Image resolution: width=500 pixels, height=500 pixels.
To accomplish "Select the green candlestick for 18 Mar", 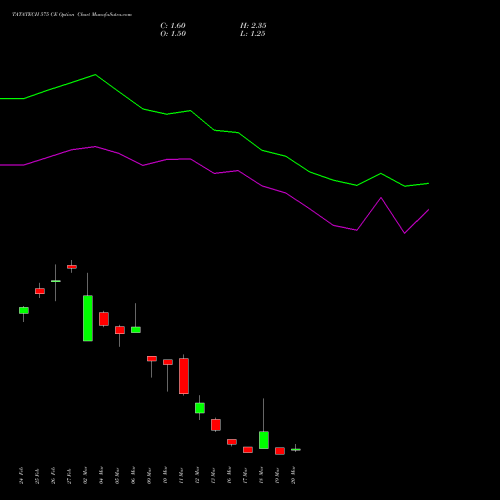I will tap(264, 440).
